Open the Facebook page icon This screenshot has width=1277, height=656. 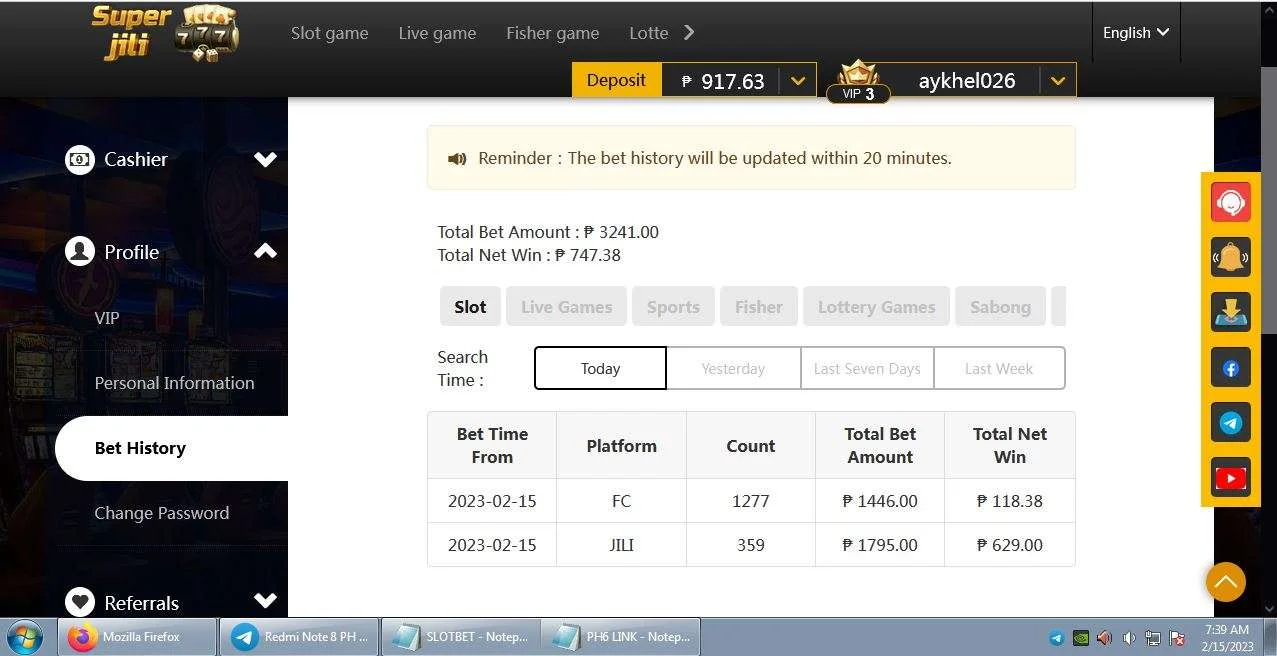click(x=1230, y=368)
